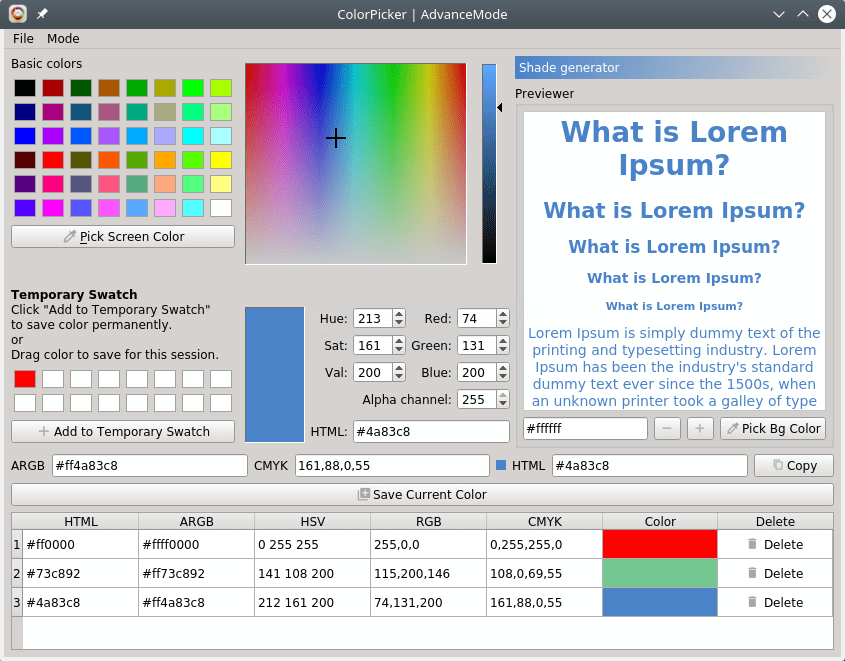
Task: Delete the #4a83c8 saved color
Action: tap(775, 602)
